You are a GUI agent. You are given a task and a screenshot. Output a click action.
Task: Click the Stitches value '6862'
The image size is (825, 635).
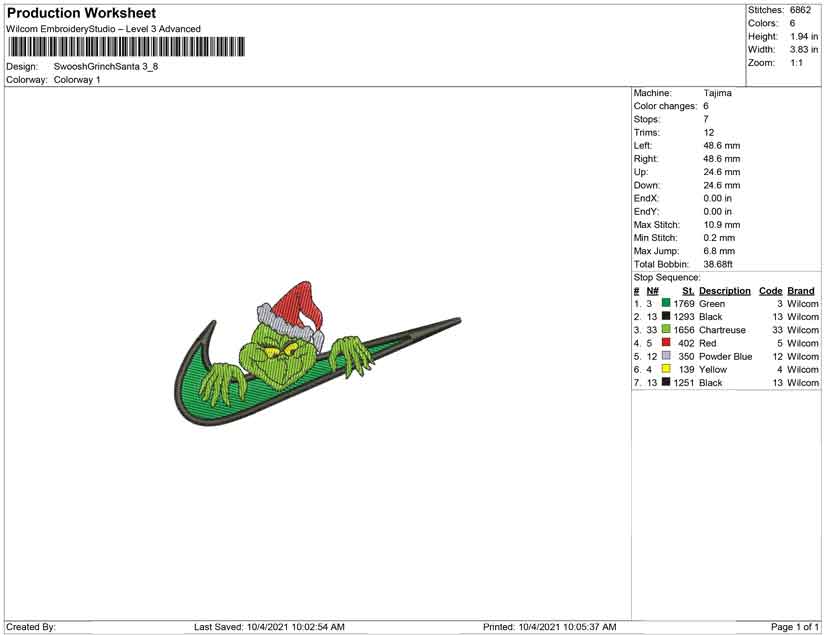pos(800,10)
